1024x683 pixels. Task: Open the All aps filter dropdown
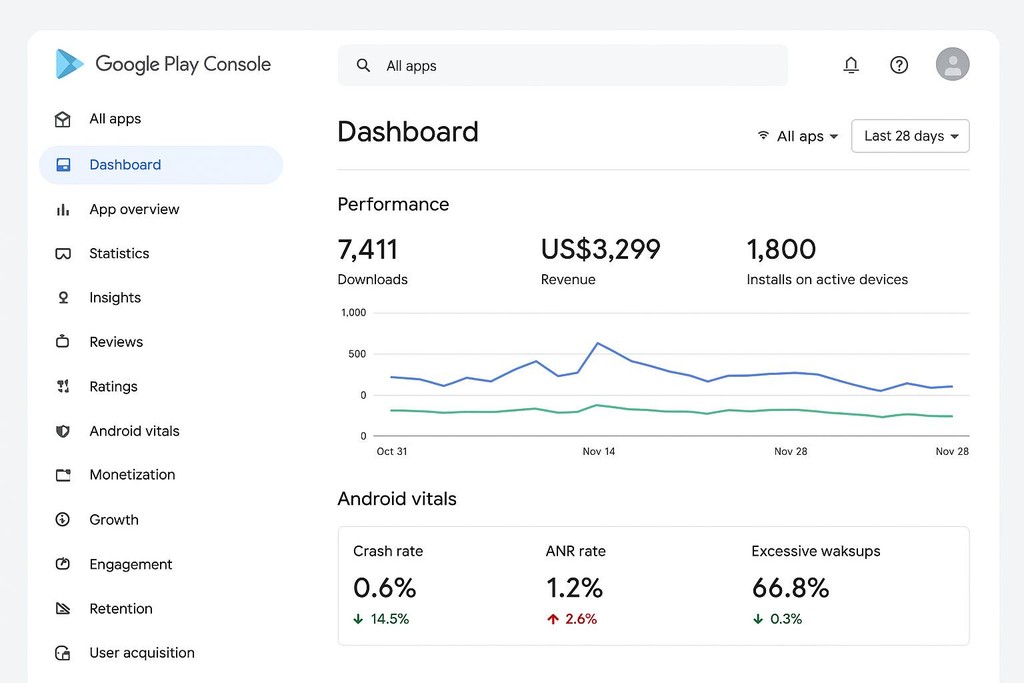[798, 136]
